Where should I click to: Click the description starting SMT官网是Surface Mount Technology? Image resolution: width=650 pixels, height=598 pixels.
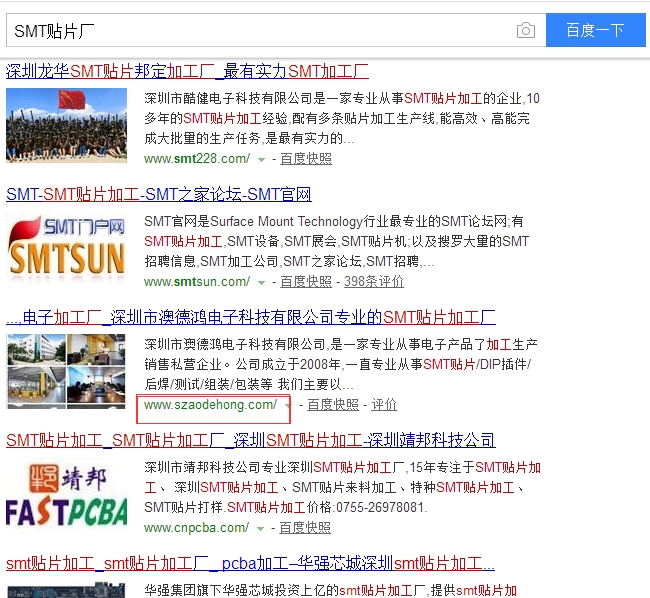coord(337,241)
